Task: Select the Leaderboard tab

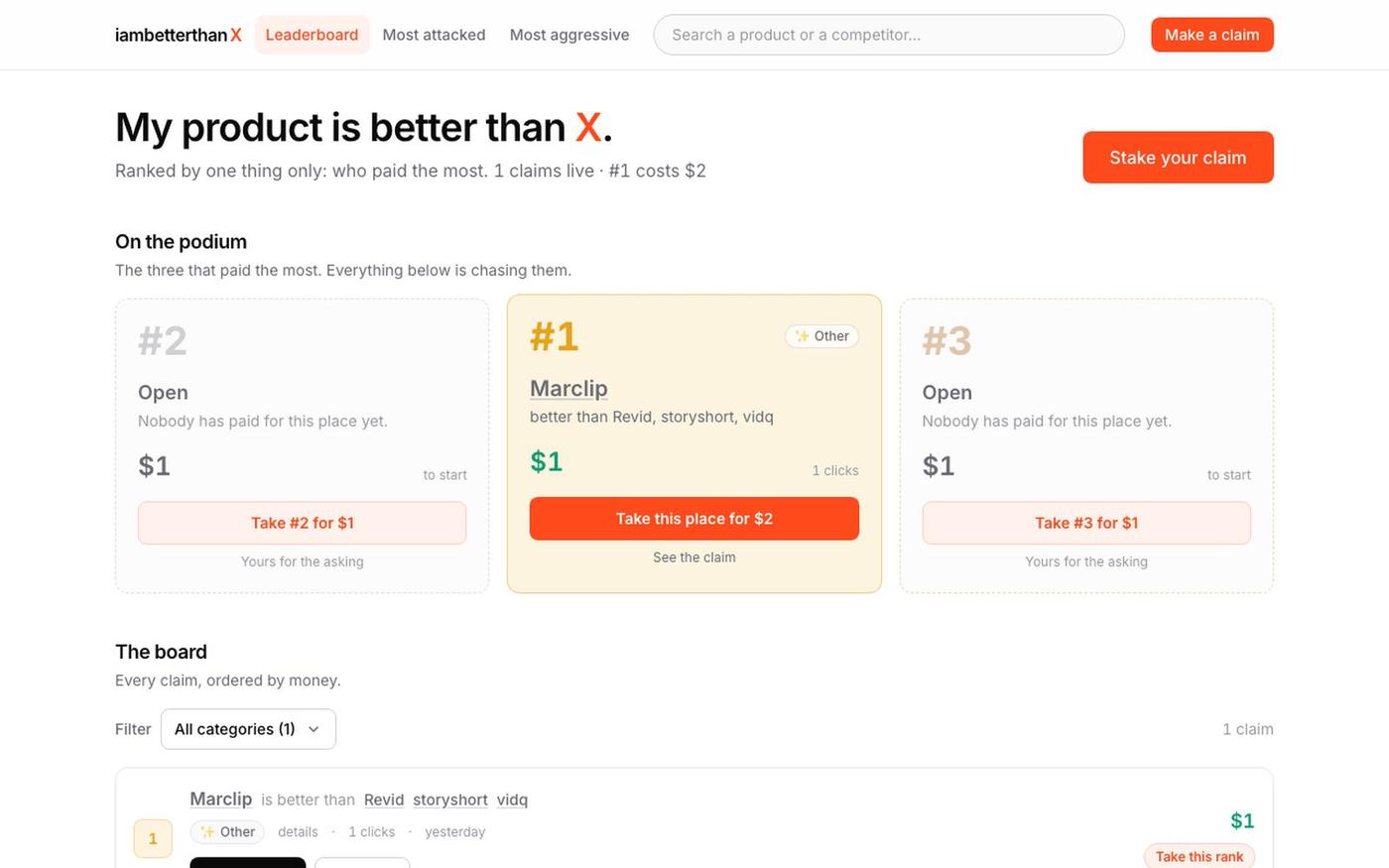Action: pos(312,35)
